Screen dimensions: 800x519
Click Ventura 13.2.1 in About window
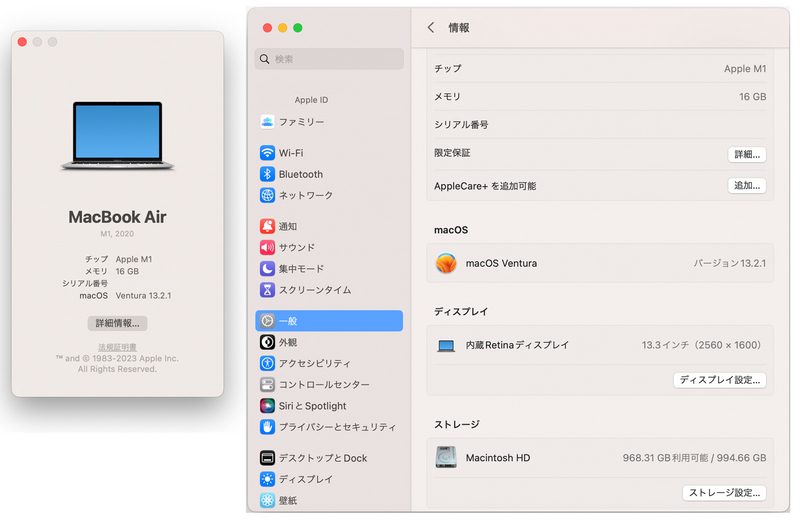(x=143, y=295)
